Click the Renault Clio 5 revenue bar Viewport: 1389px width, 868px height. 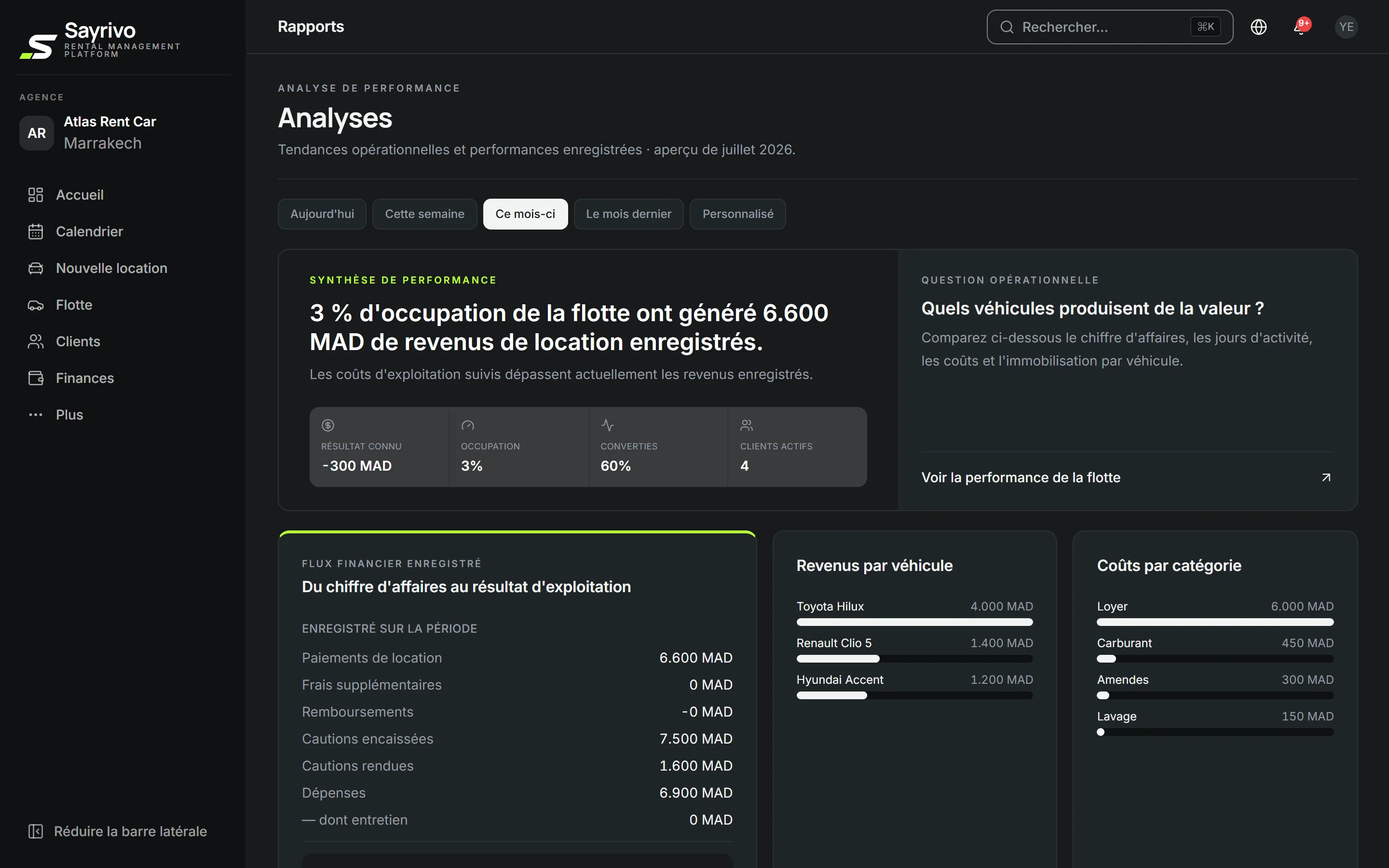pos(914,659)
